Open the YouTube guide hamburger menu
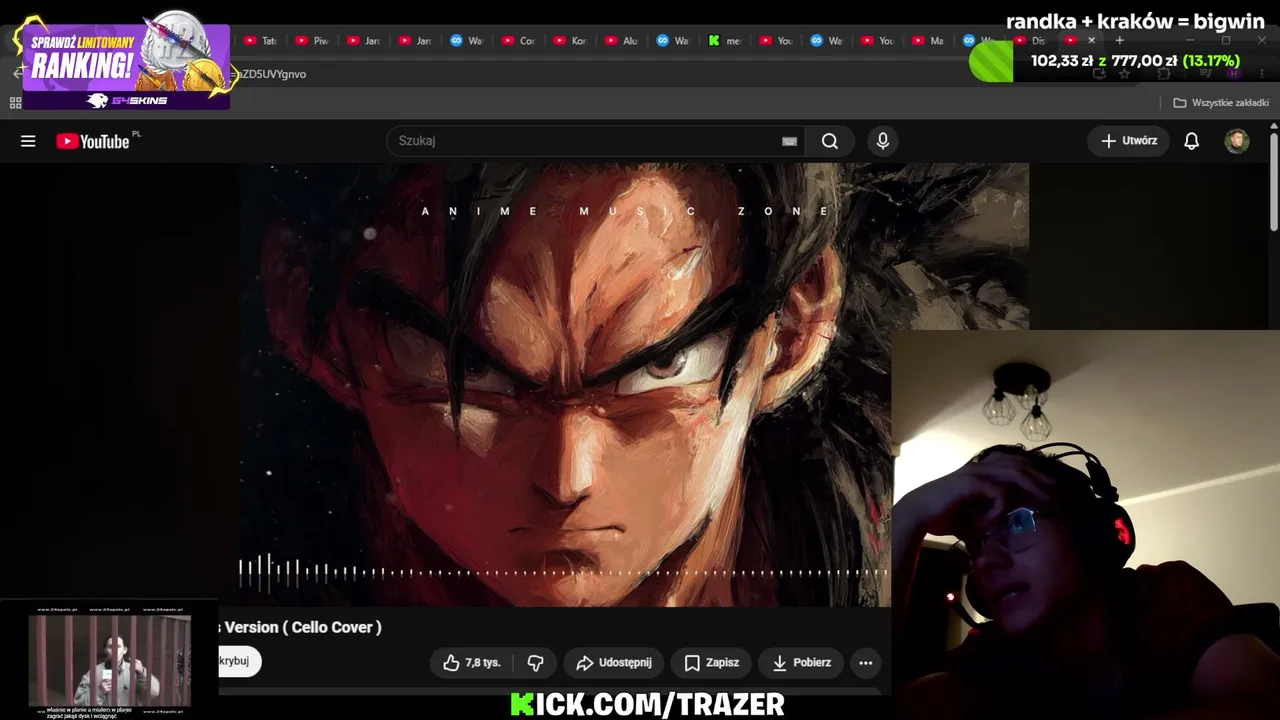Viewport: 1280px width, 720px height. tap(28, 141)
